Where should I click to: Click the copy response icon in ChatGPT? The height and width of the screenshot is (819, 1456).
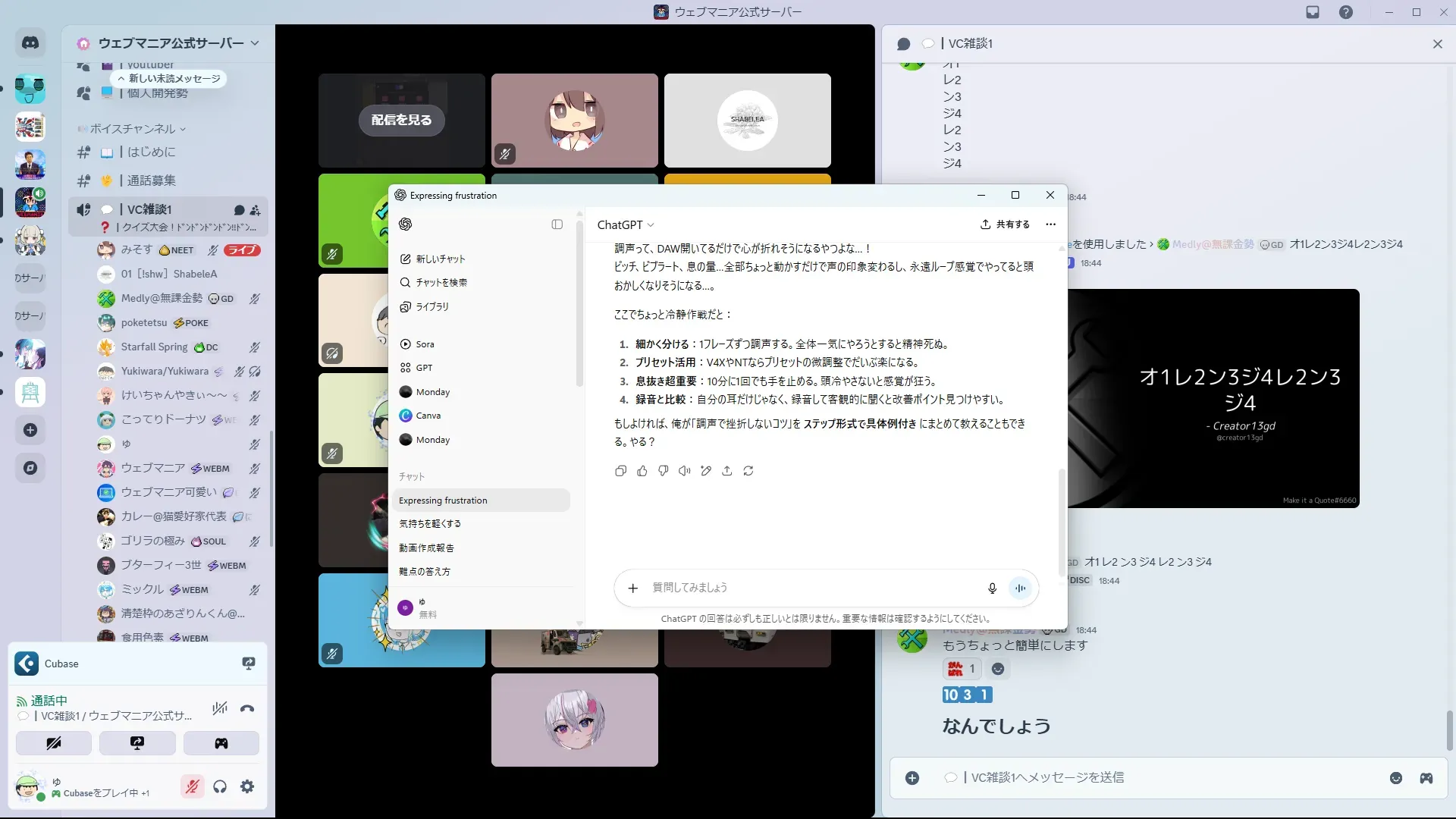coord(620,471)
